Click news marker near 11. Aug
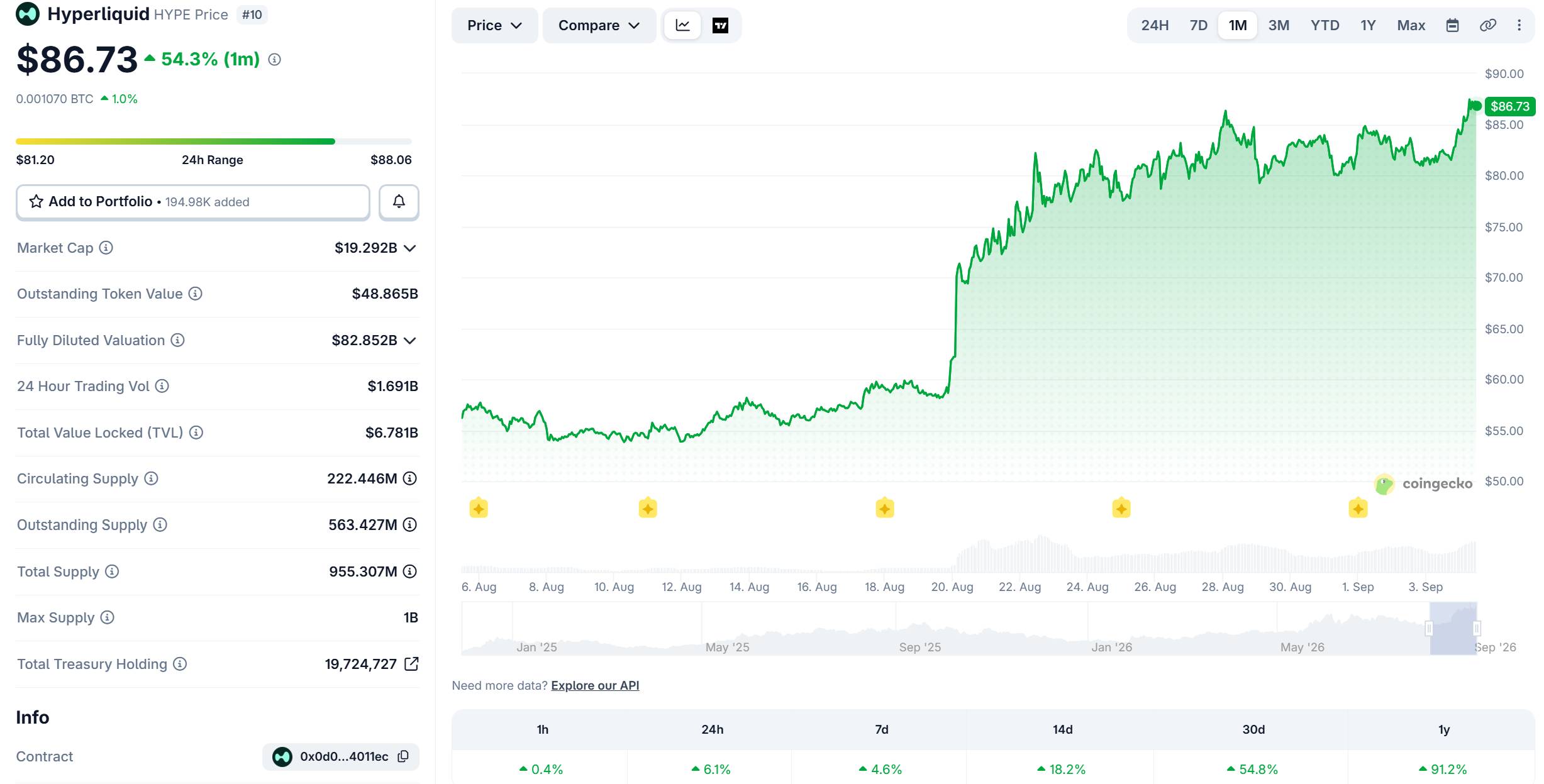 [648, 508]
